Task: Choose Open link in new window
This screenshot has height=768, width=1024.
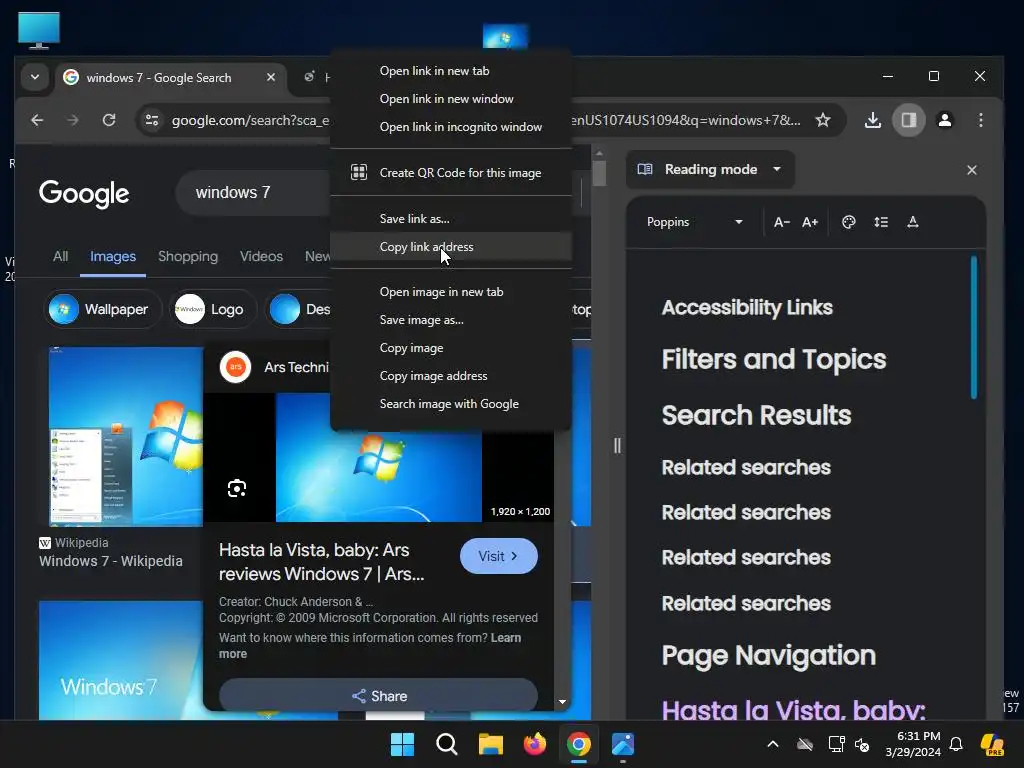Action: pyautogui.click(x=451, y=99)
